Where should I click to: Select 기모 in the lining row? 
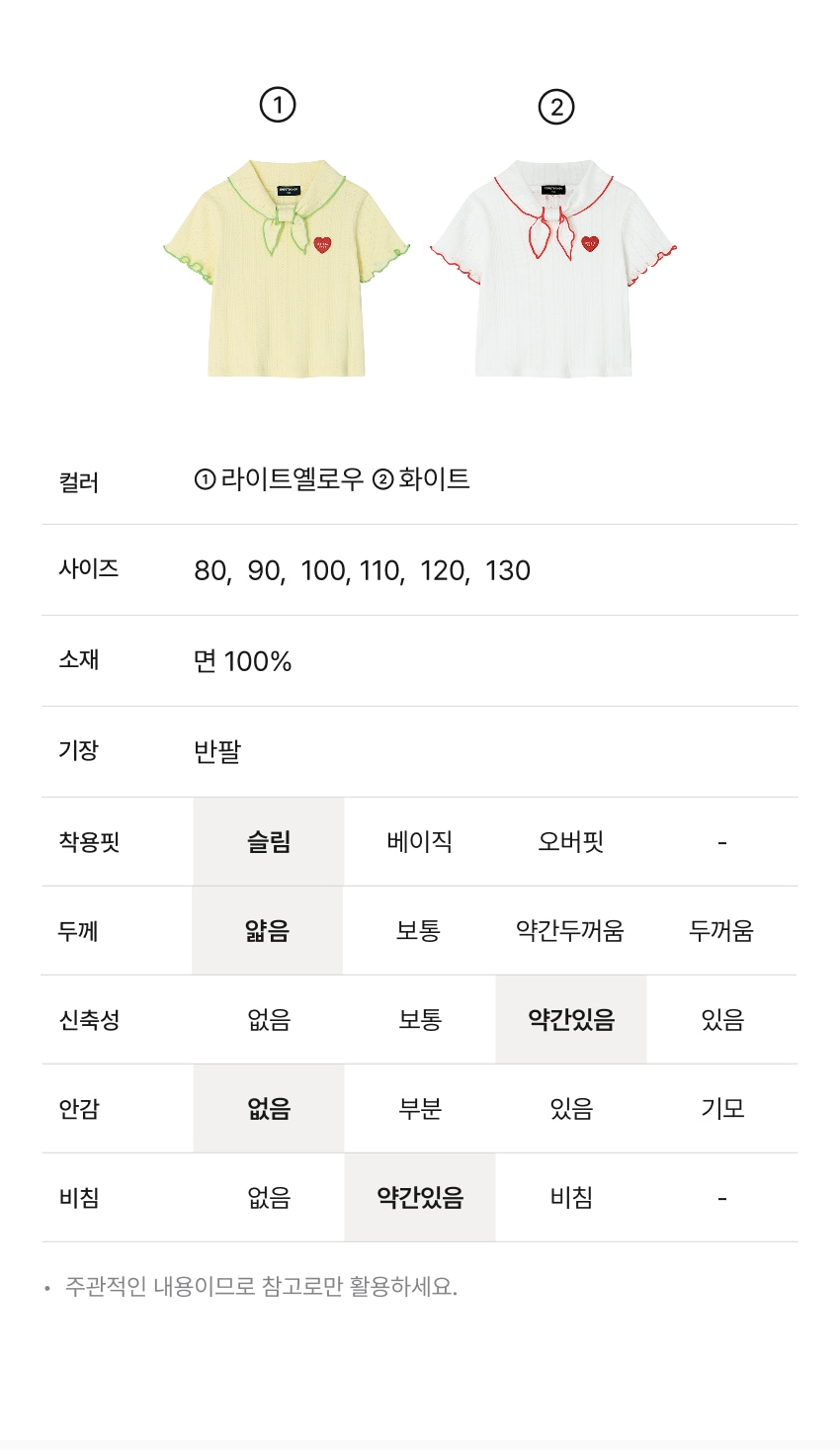[x=722, y=1109]
